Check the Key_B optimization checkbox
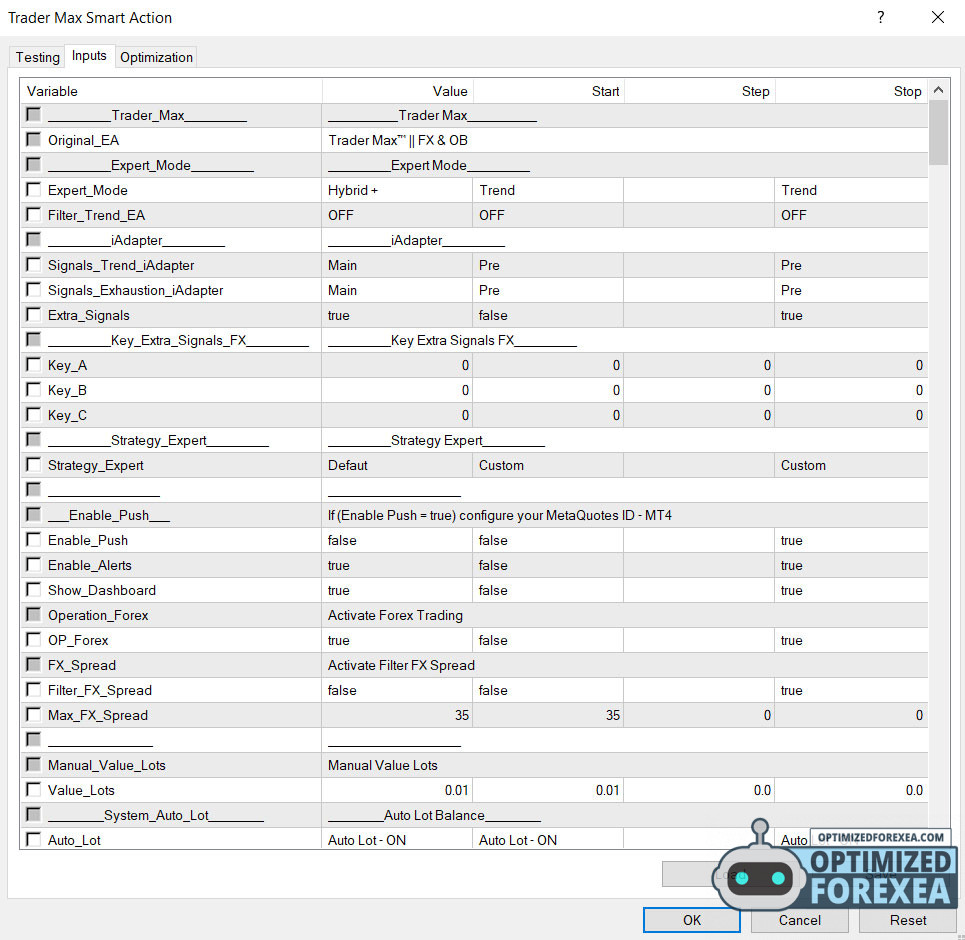 click(x=33, y=390)
